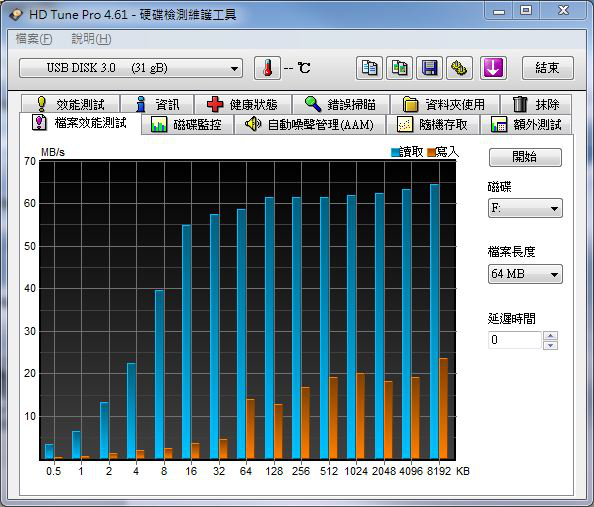Switch to the 錯誤掃瞄 tab
This screenshot has width=594, height=507.
tap(341, 104)
